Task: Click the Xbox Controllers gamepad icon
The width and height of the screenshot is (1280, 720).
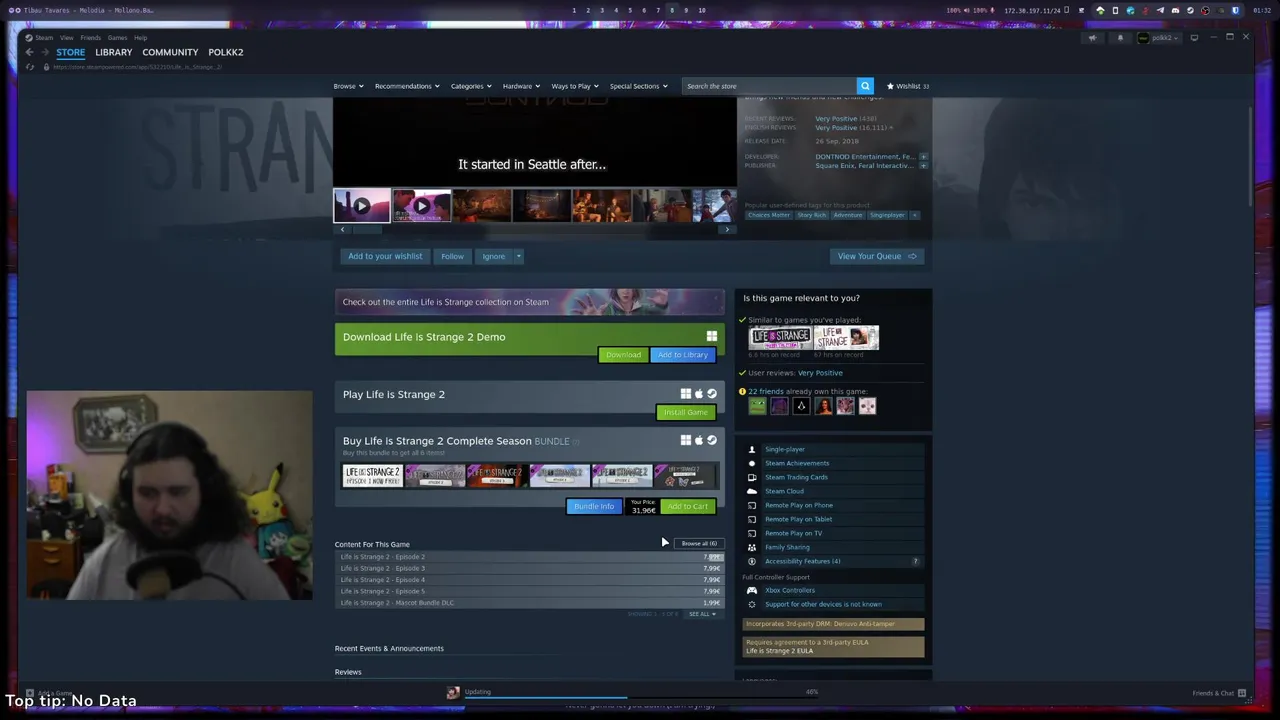Action: coord(752,590)
